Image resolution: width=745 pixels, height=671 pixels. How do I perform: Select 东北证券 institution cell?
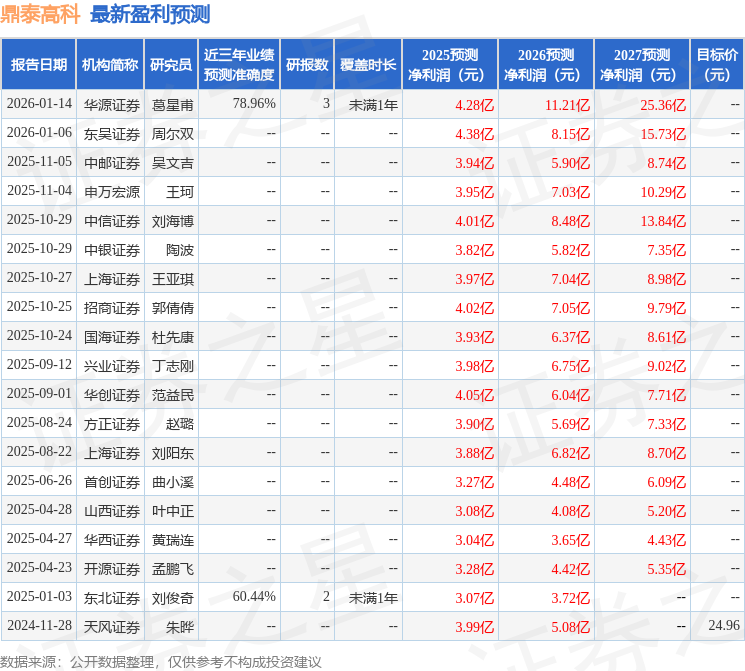tap(112, 598)
